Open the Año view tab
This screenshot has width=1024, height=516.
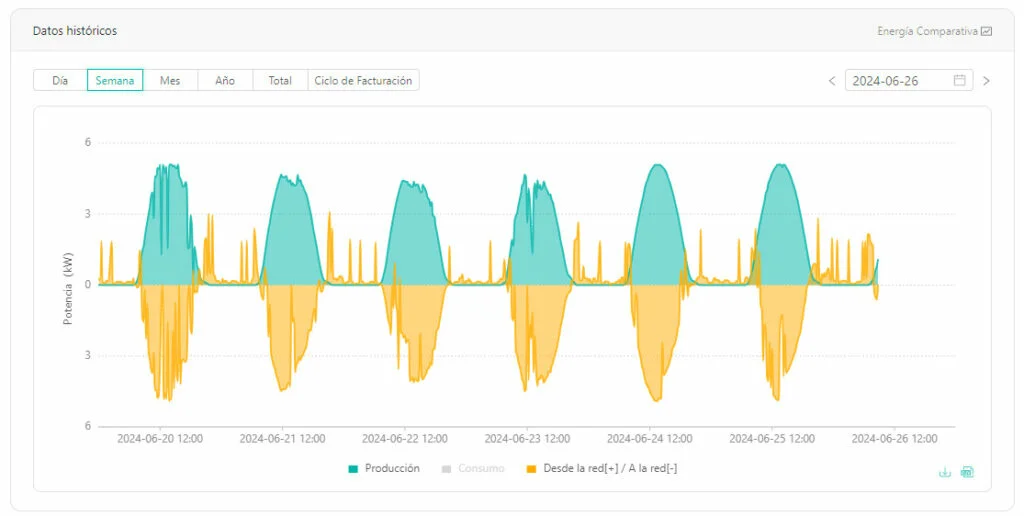(225, 80)
